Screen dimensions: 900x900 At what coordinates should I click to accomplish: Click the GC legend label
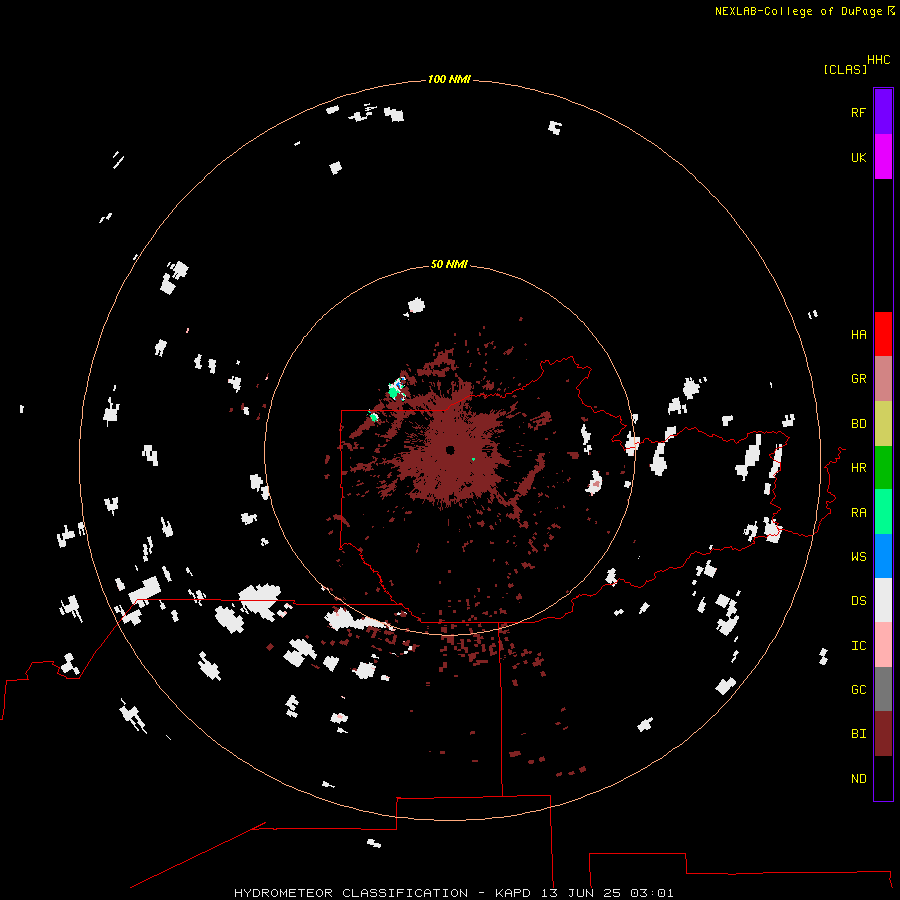tap(858, 690)
